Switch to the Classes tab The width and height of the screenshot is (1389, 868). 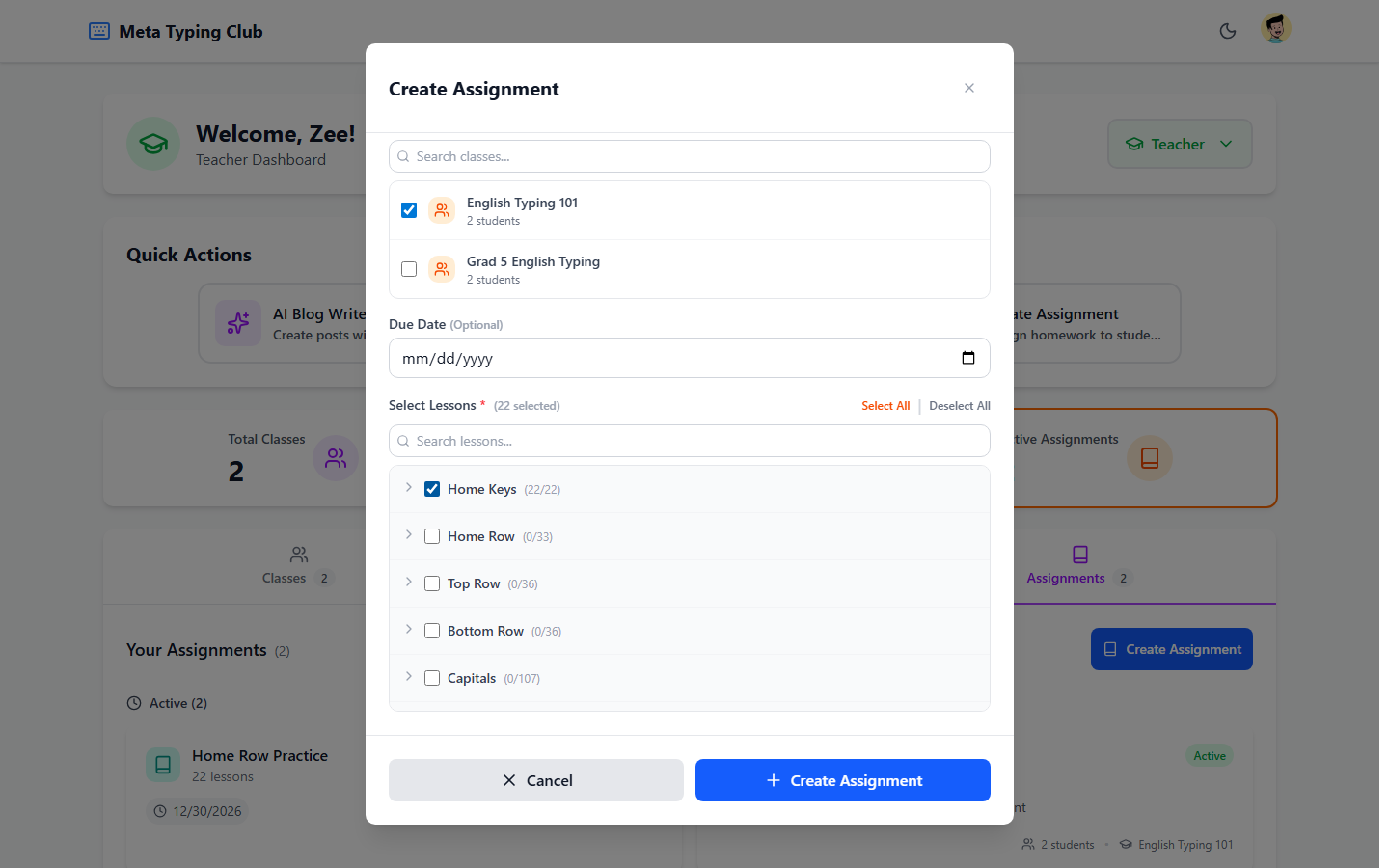(x=298, y=566)
